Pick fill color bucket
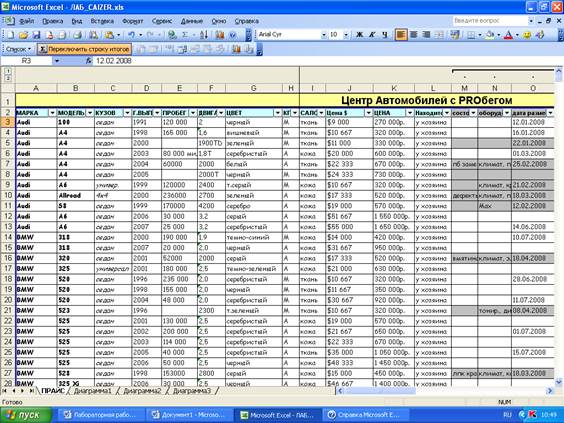The width and height of the screenshot is (564, 423). (490, 35)
